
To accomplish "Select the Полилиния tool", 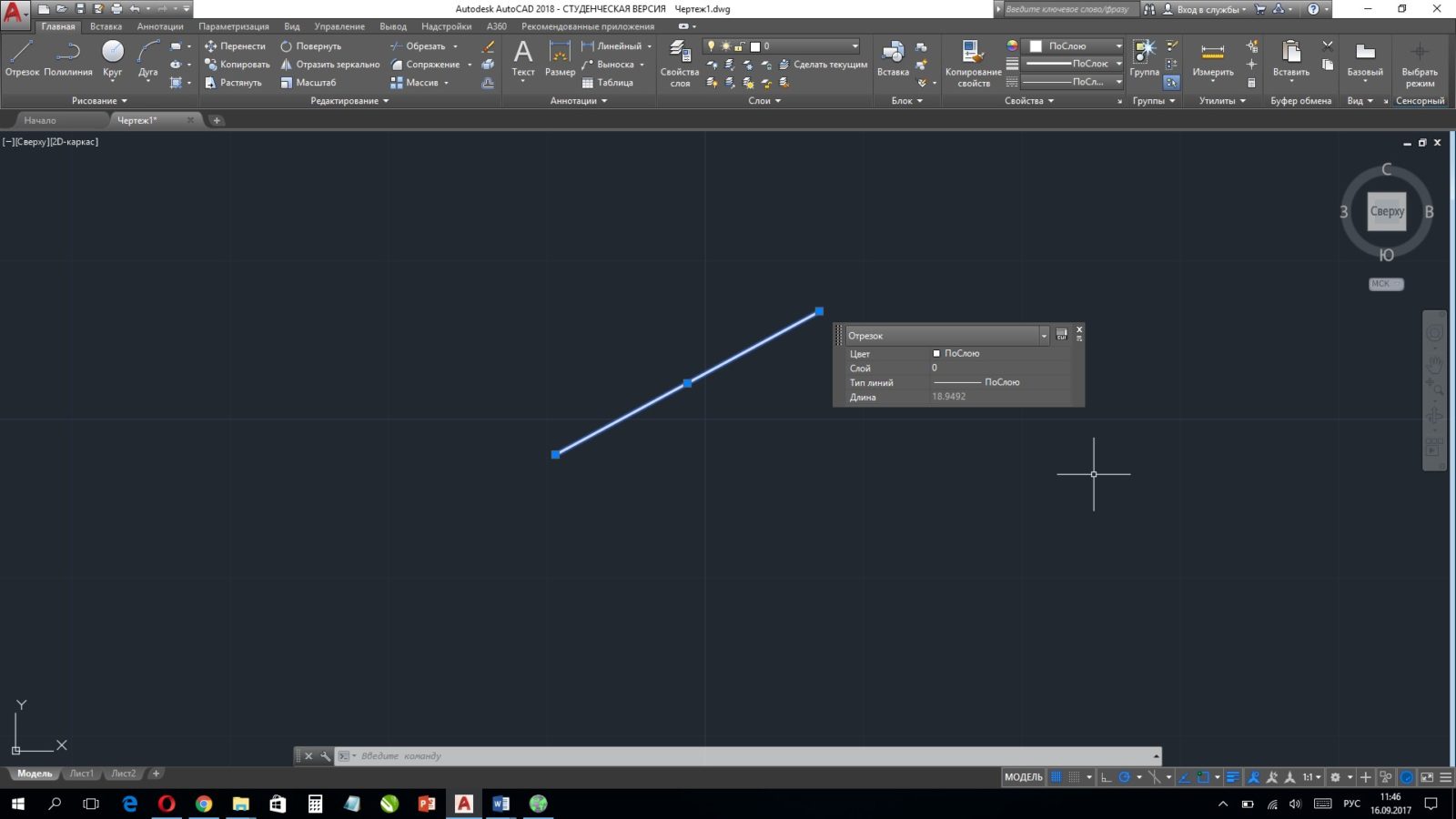I will click(68, 58).
